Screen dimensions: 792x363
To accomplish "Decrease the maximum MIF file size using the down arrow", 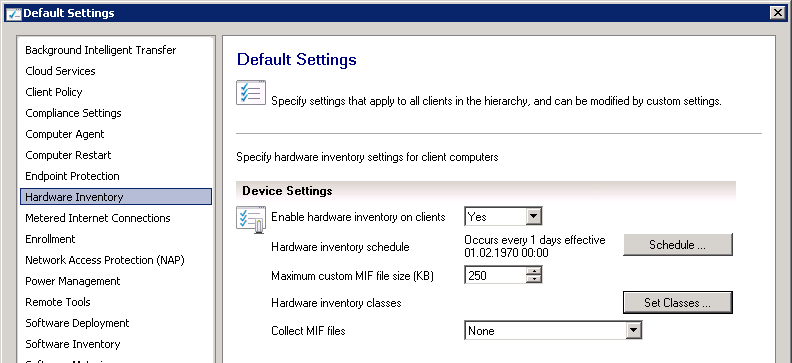I will coord(533,280).
